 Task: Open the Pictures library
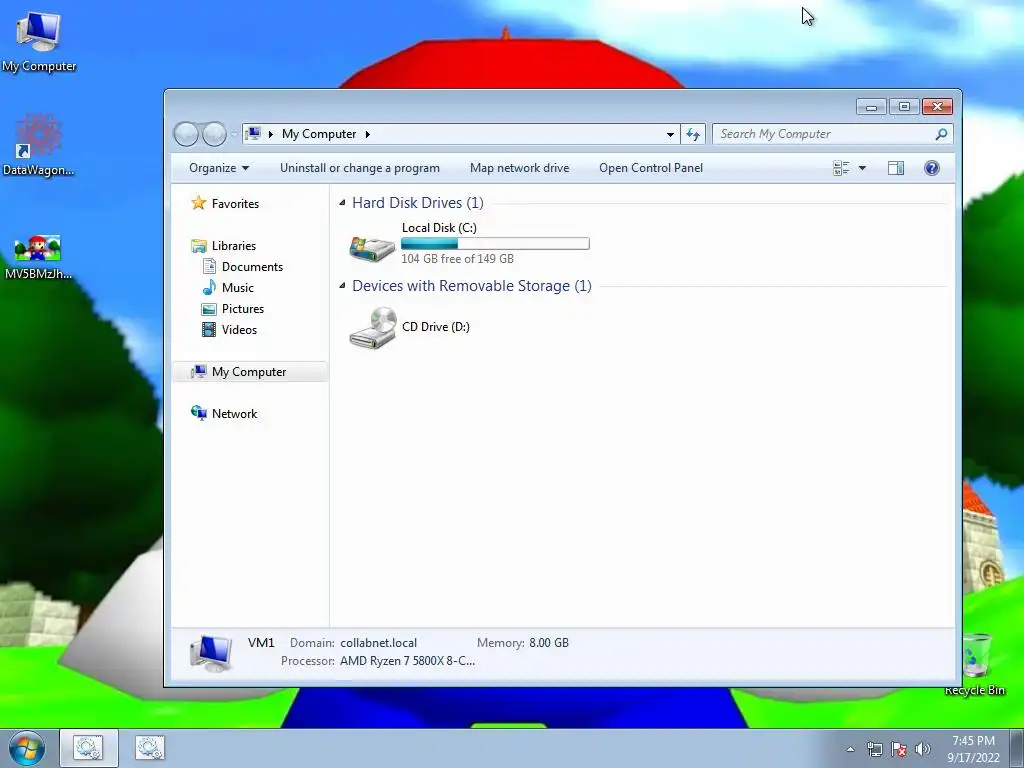point(233,309)
